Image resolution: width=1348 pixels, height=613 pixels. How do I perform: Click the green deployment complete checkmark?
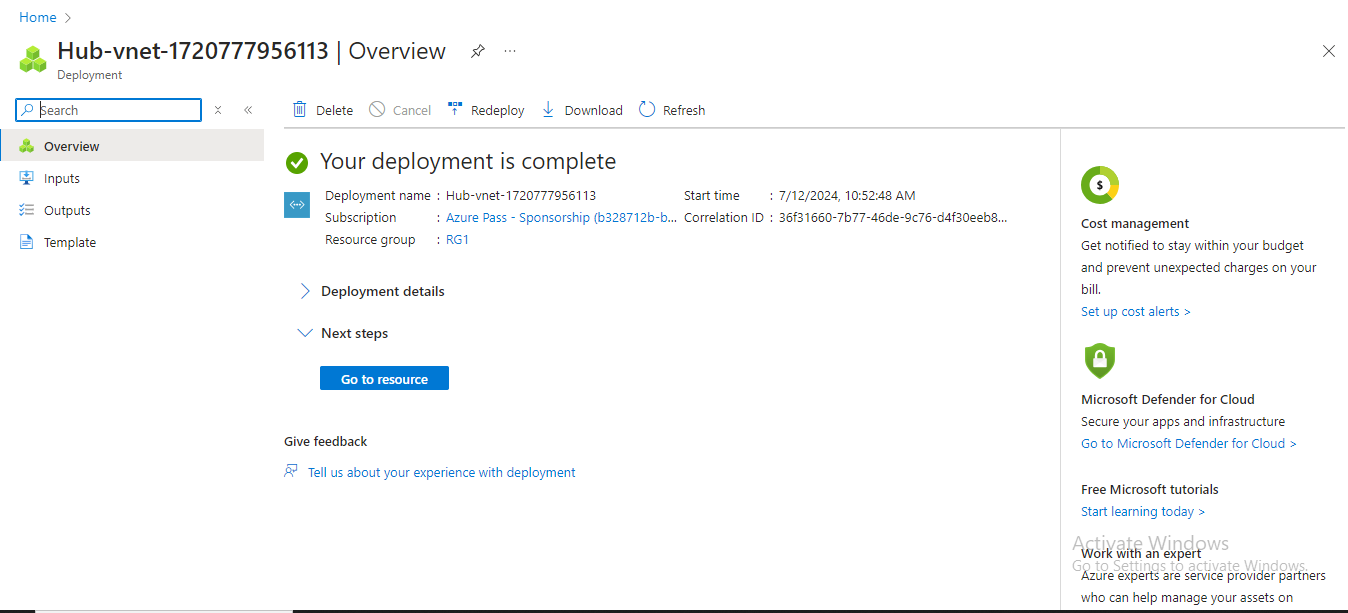(296, 162)
